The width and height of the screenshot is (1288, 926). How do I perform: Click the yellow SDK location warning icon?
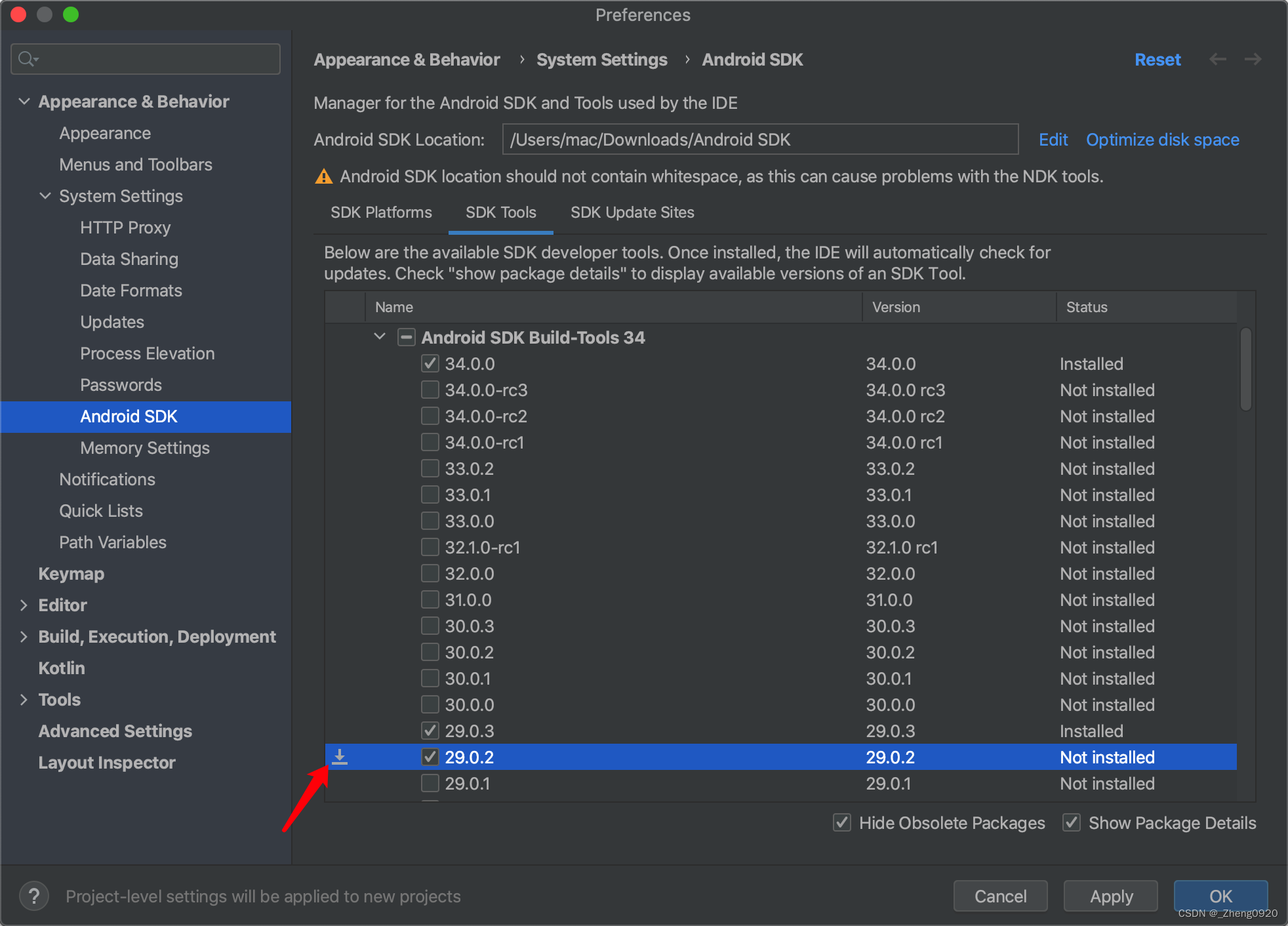pos(324,176)
